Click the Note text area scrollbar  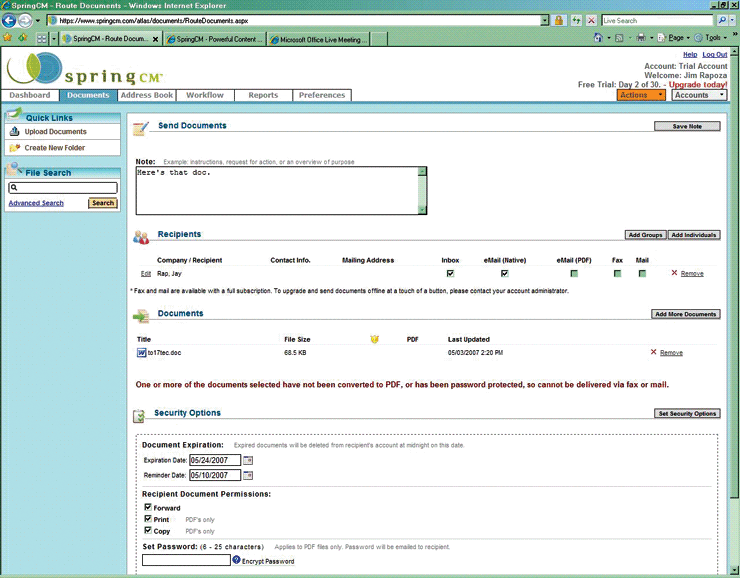coord(422,190)
